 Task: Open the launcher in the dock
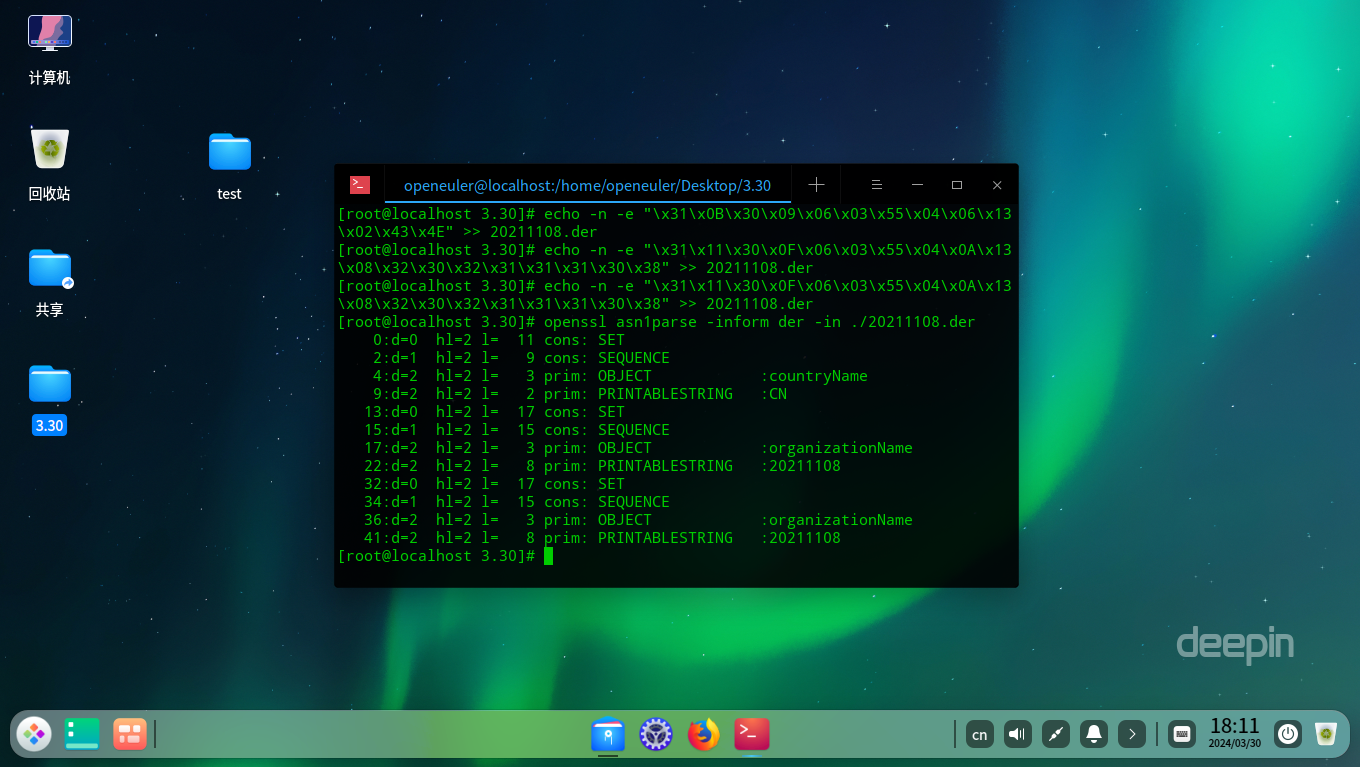pos(34,734)
